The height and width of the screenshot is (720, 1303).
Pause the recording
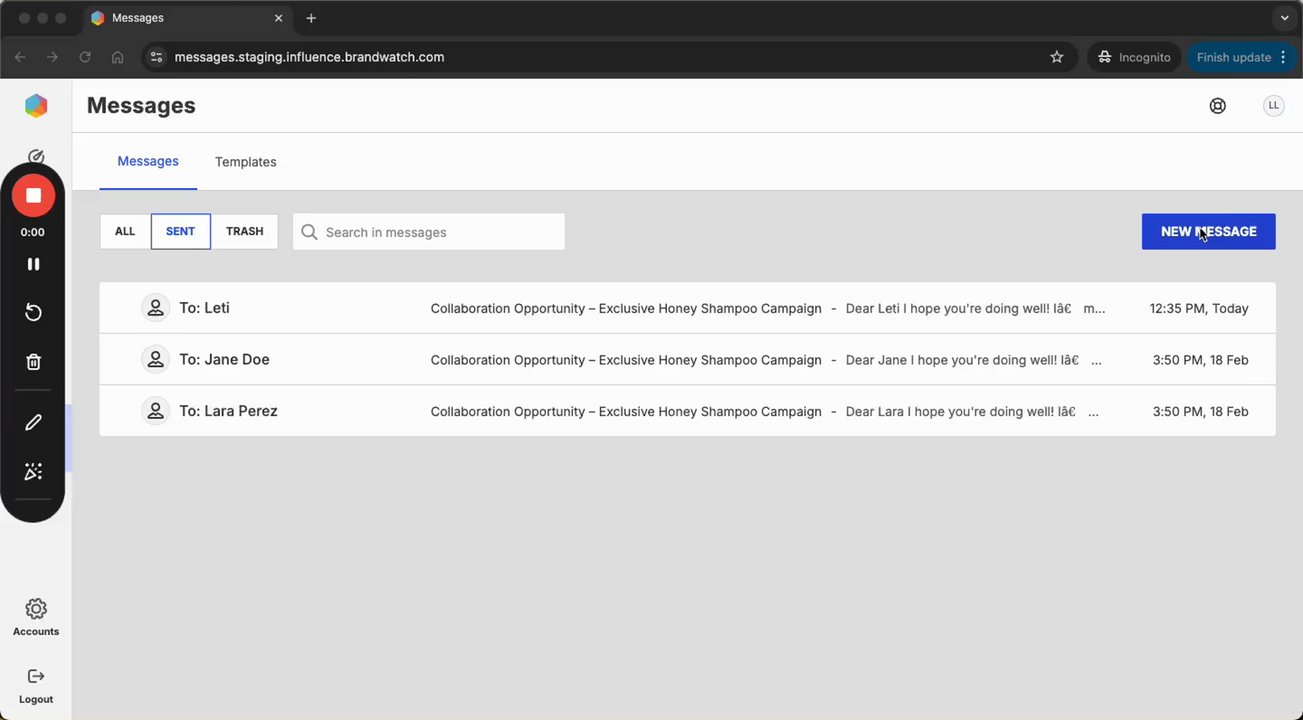(x=33, y=264)
